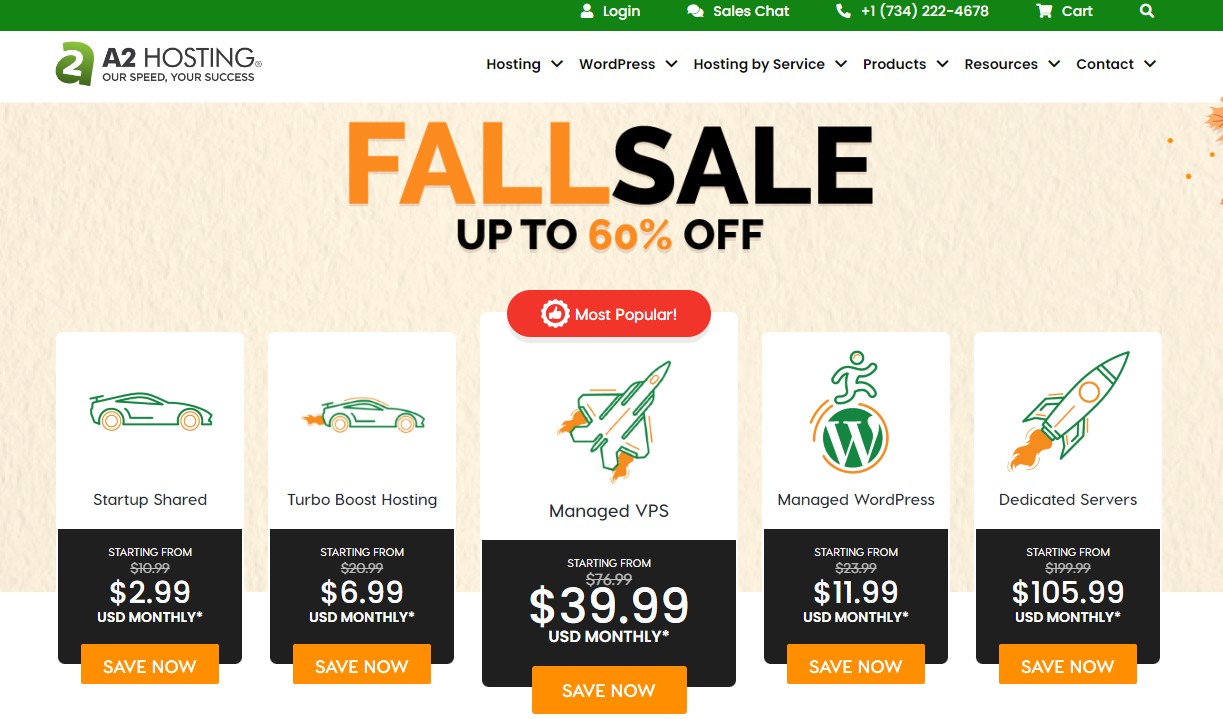Expand the Contact menu
Image resolution: width=1223 pixels, height=719 pixels.
[1116, 64]
